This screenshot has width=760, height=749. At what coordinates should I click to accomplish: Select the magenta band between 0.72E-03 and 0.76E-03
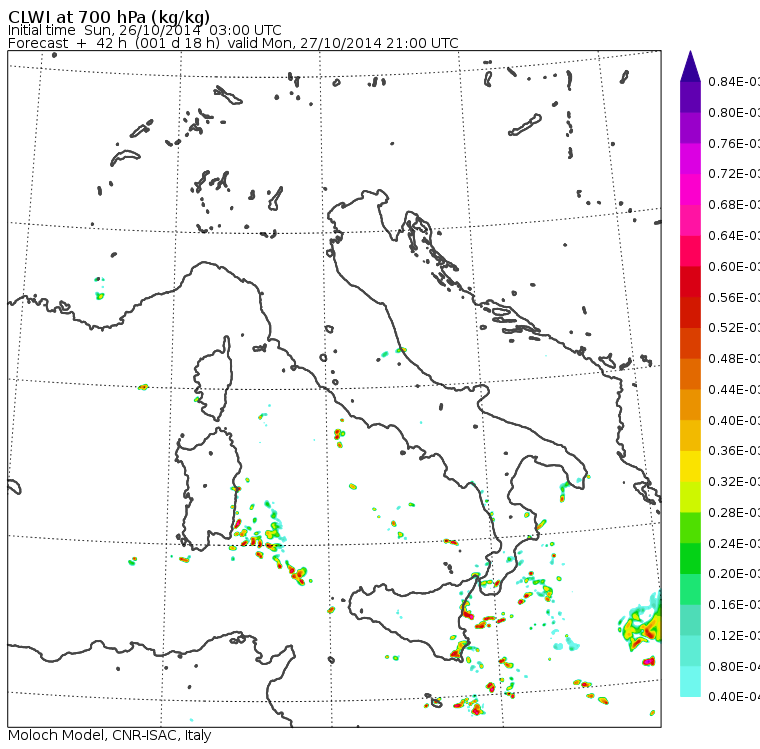click(x=690, y=159)
